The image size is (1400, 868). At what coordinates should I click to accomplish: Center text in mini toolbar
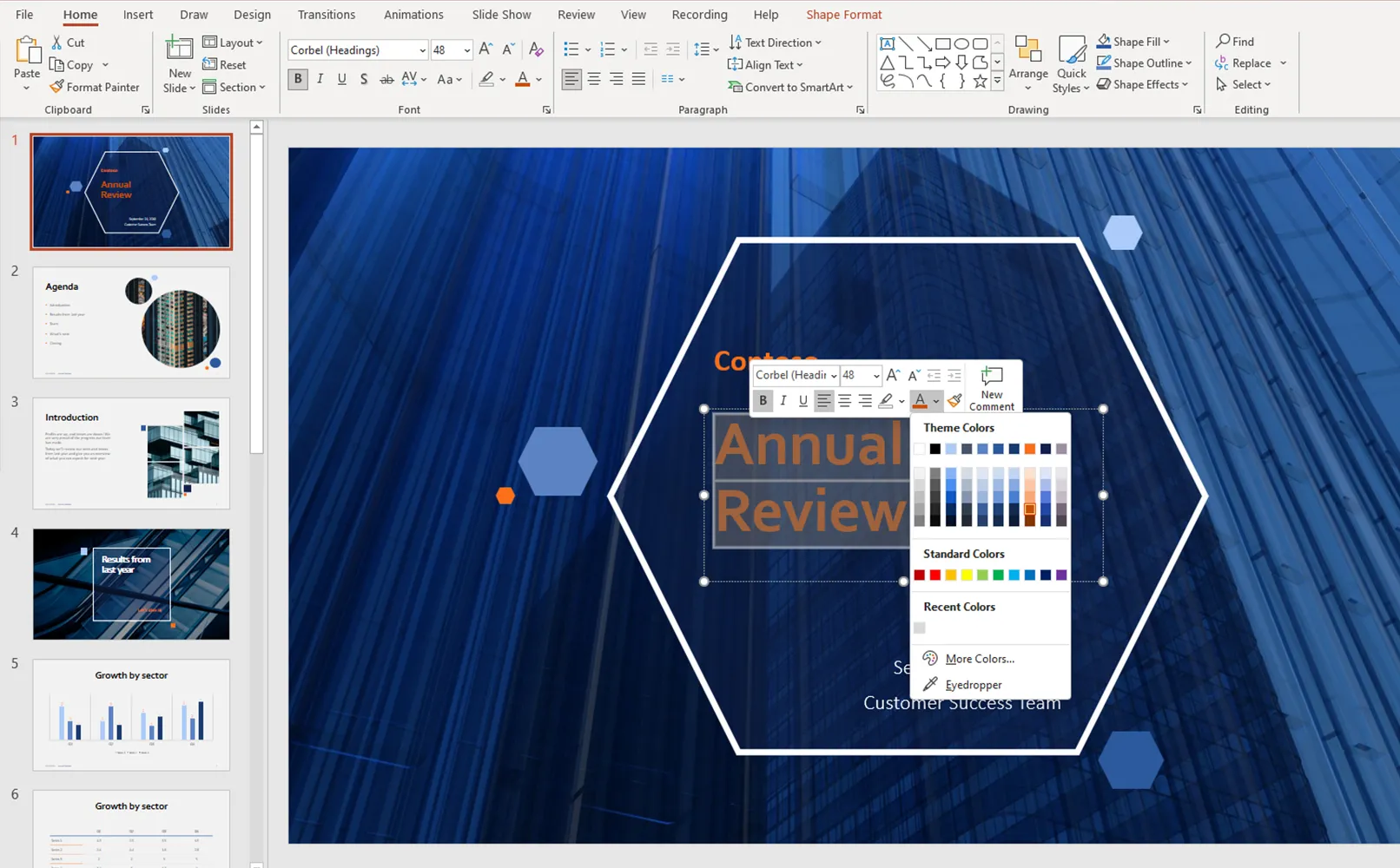[844, 400]
